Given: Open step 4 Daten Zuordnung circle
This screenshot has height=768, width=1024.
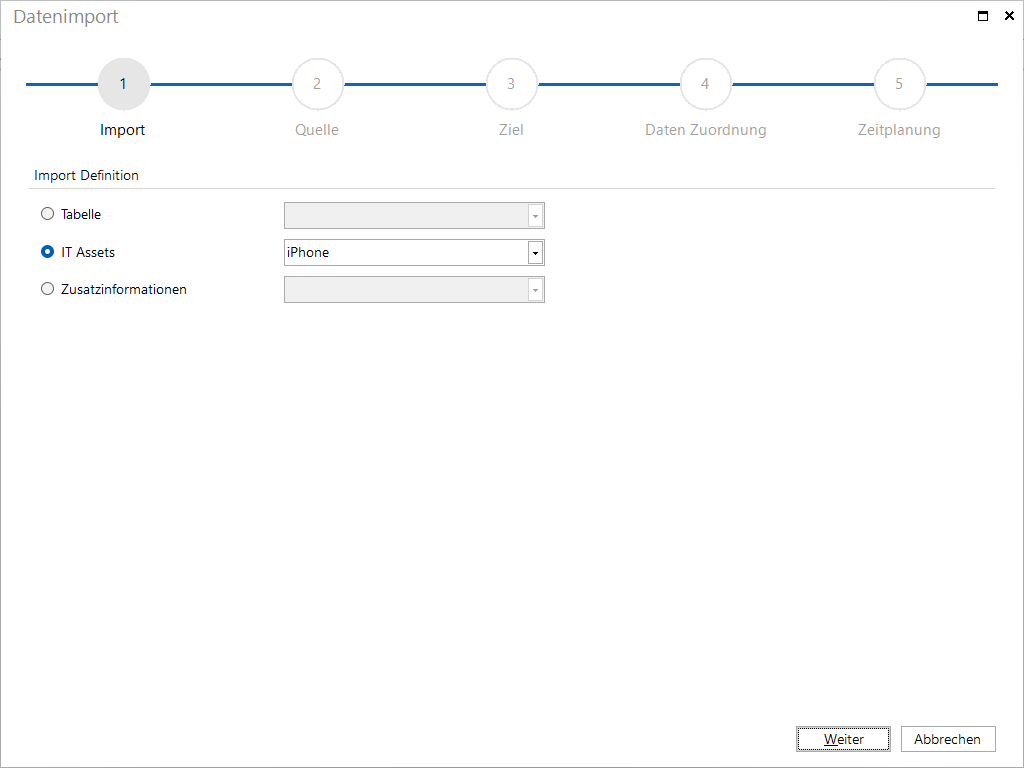Looking at the screenshot, I should (705, 84).
